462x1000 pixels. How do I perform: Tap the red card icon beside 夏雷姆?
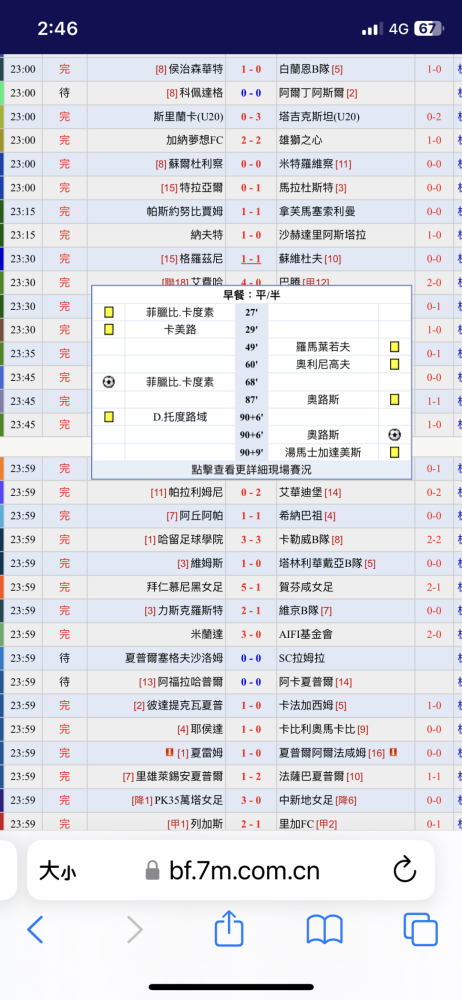click(169, 753)
